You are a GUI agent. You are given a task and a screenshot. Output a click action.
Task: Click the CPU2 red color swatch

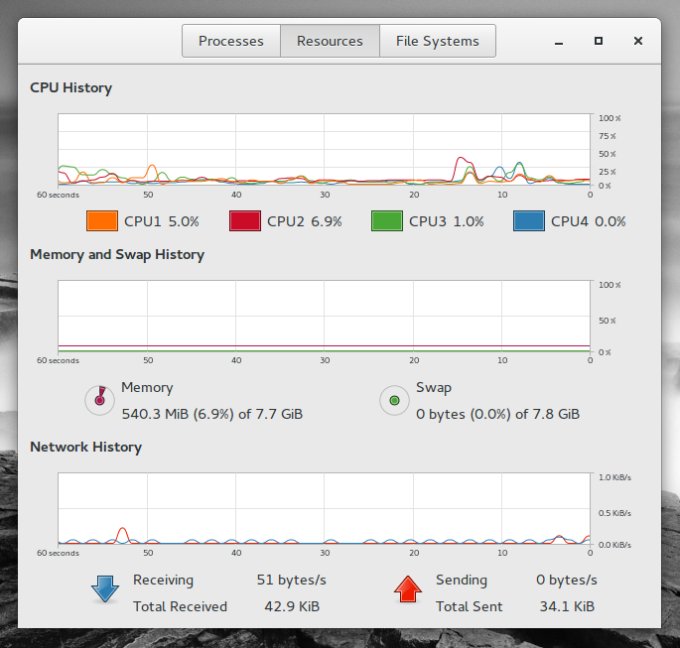click(x=245, y=221)
